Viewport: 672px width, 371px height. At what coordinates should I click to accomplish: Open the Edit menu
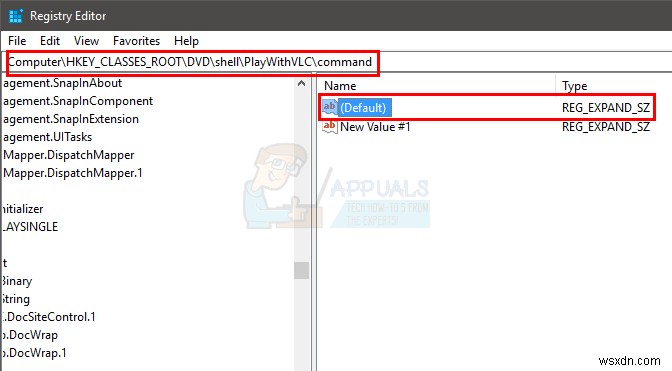click(x=50, y=41)
